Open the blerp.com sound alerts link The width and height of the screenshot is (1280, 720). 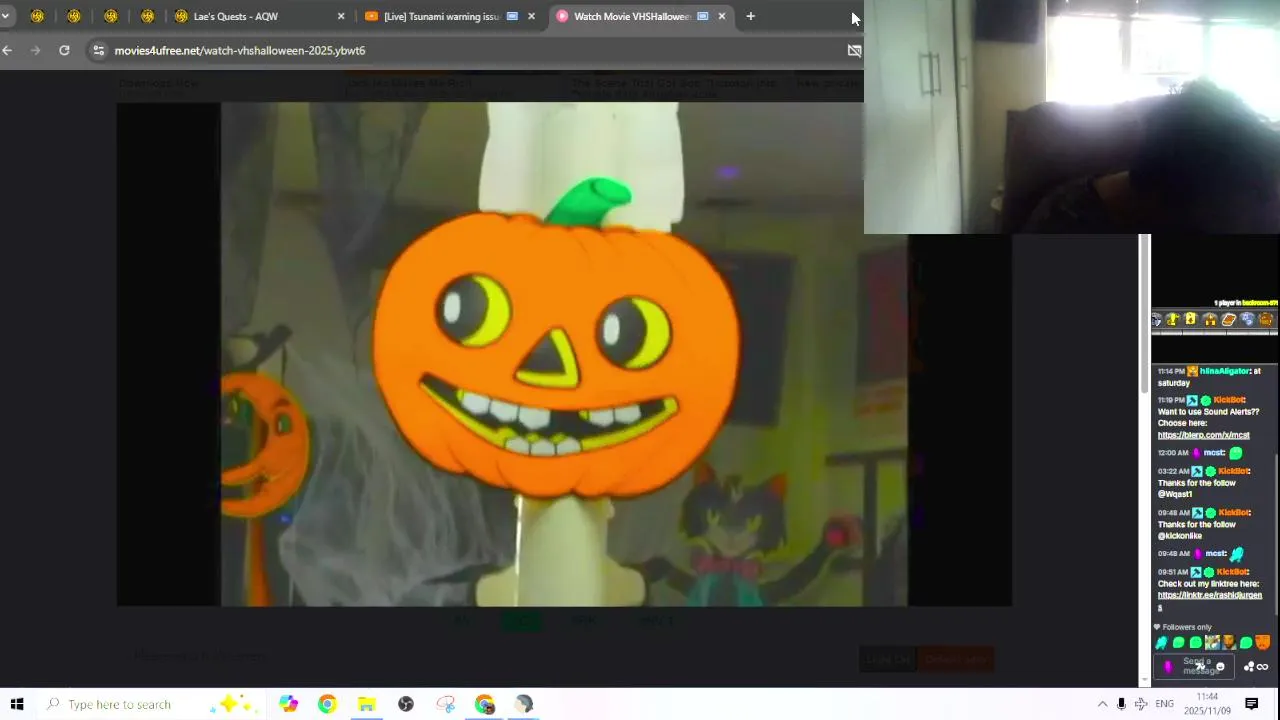click(1203, 435)
